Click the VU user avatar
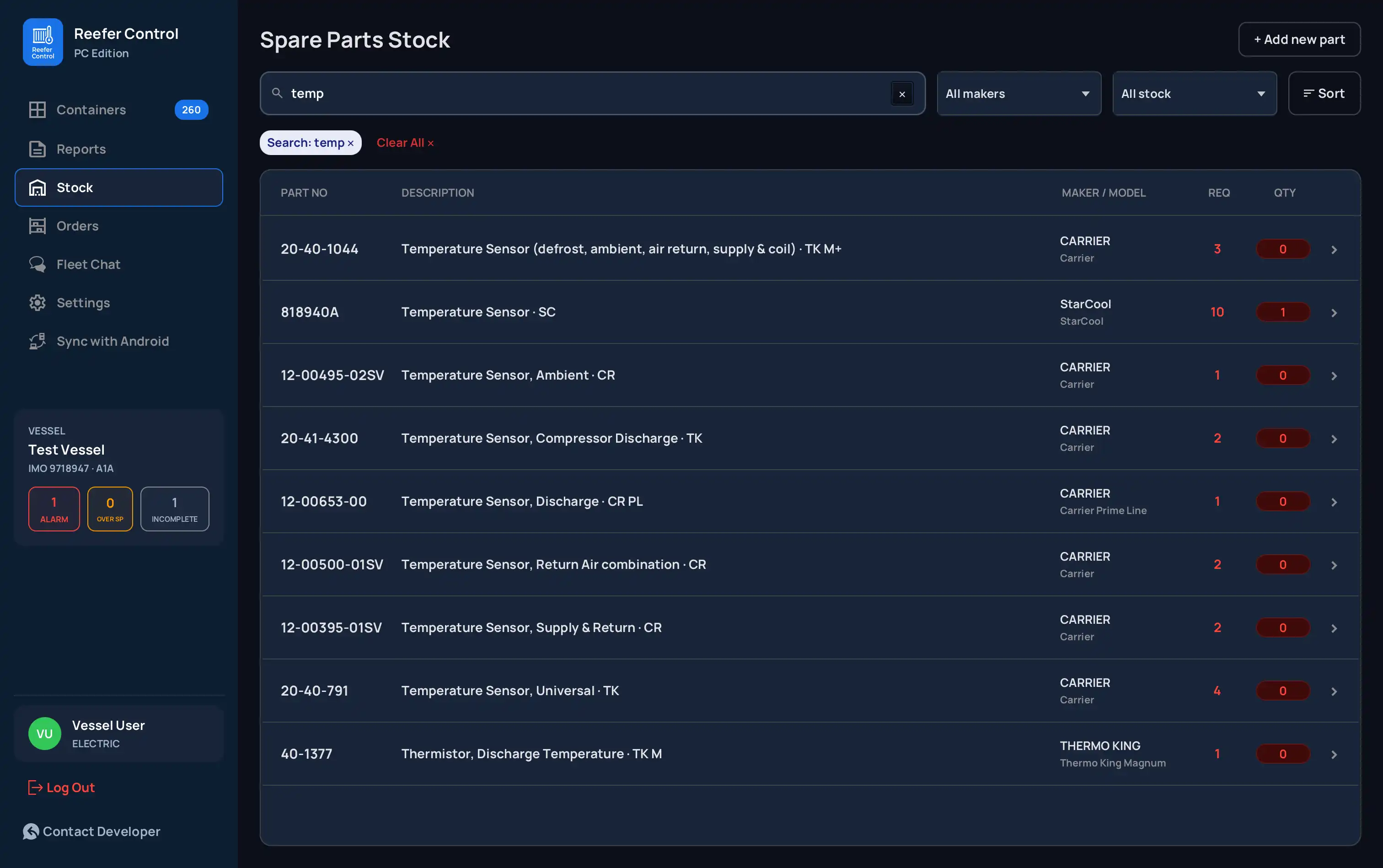Viewport: 1383px width, 868px height. pyautogui.click(x=45, y=734)
